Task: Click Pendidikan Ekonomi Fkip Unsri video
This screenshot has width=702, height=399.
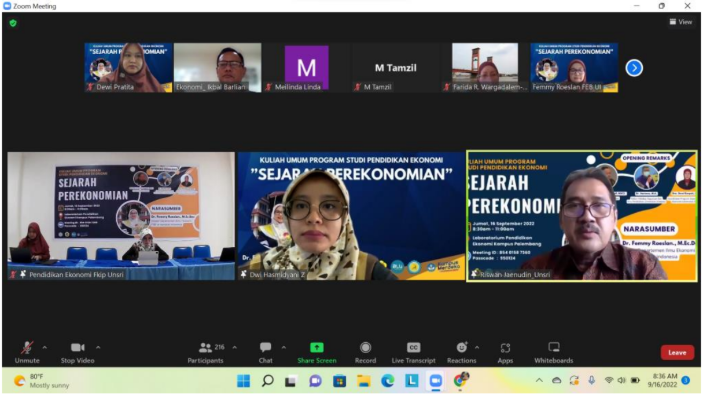Action: coord(121,216)
